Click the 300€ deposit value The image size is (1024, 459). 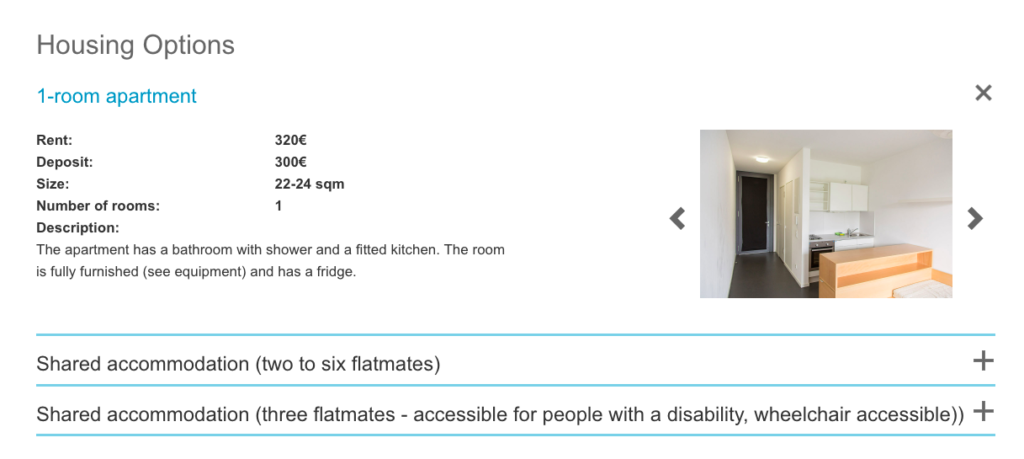290,162
